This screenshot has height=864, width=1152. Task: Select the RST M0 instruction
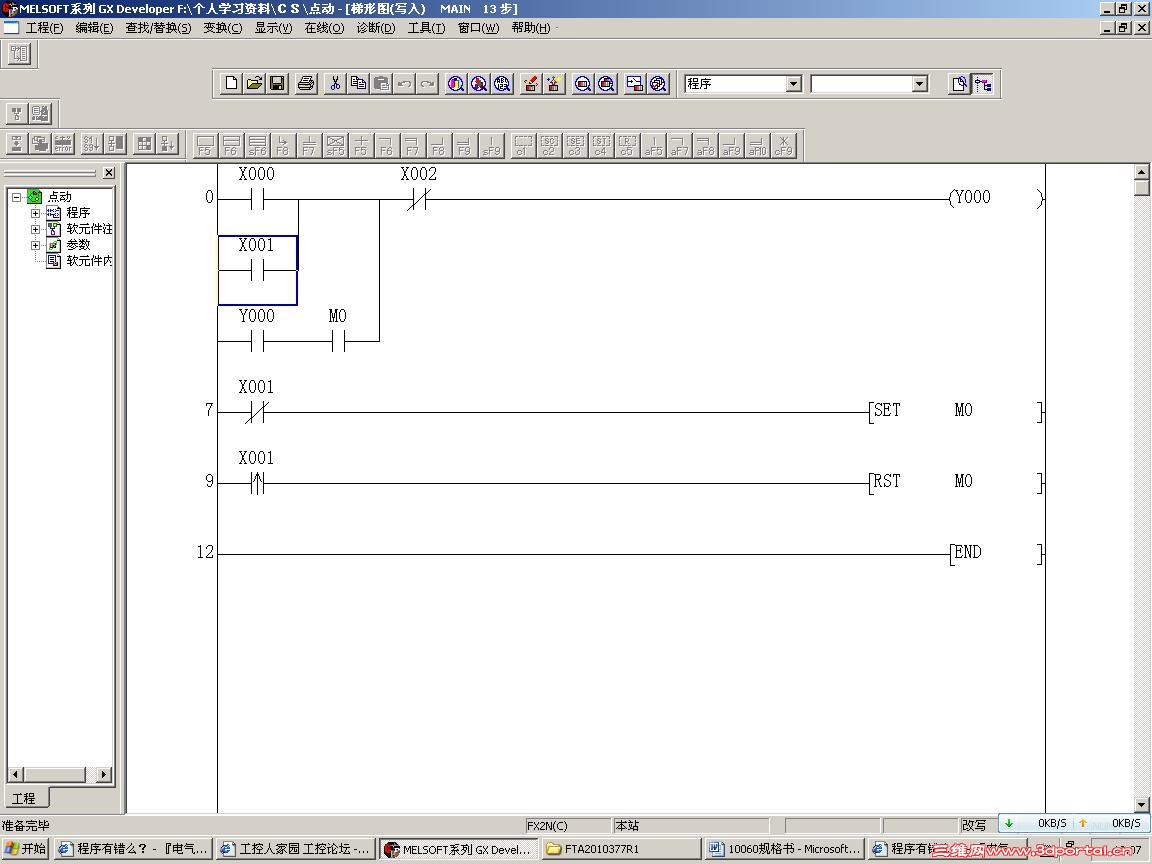tap(955, 482)
